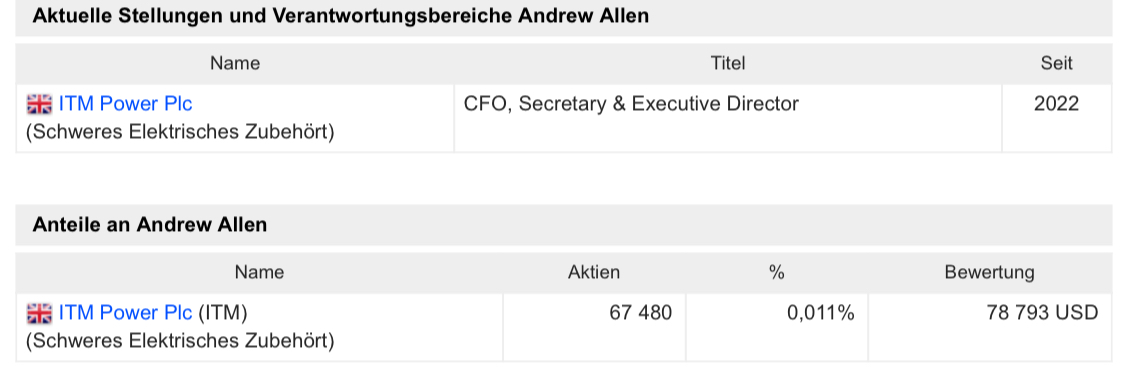Select the 2022 cell in Seit column
Screen dimensions: 1128x367
pos(1056,104)
